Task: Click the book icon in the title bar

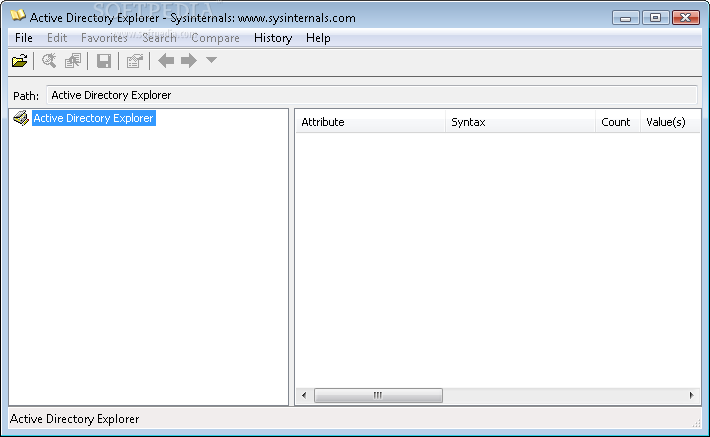Action: pos(18,16)
